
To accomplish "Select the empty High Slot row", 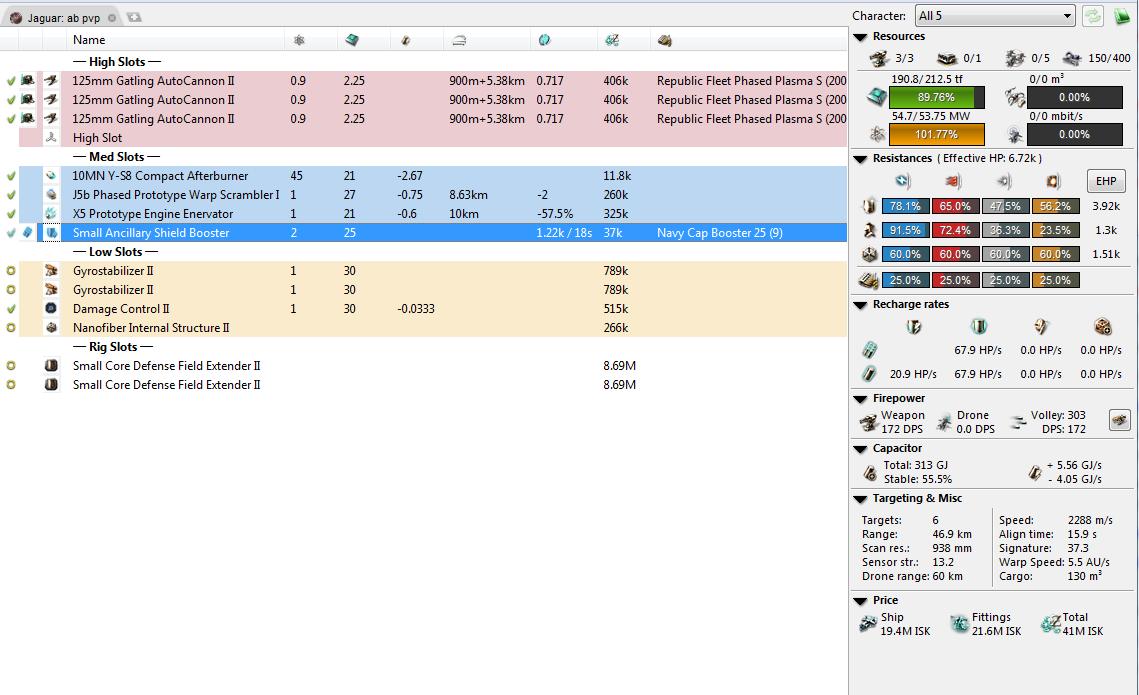I will pos(433,137).
